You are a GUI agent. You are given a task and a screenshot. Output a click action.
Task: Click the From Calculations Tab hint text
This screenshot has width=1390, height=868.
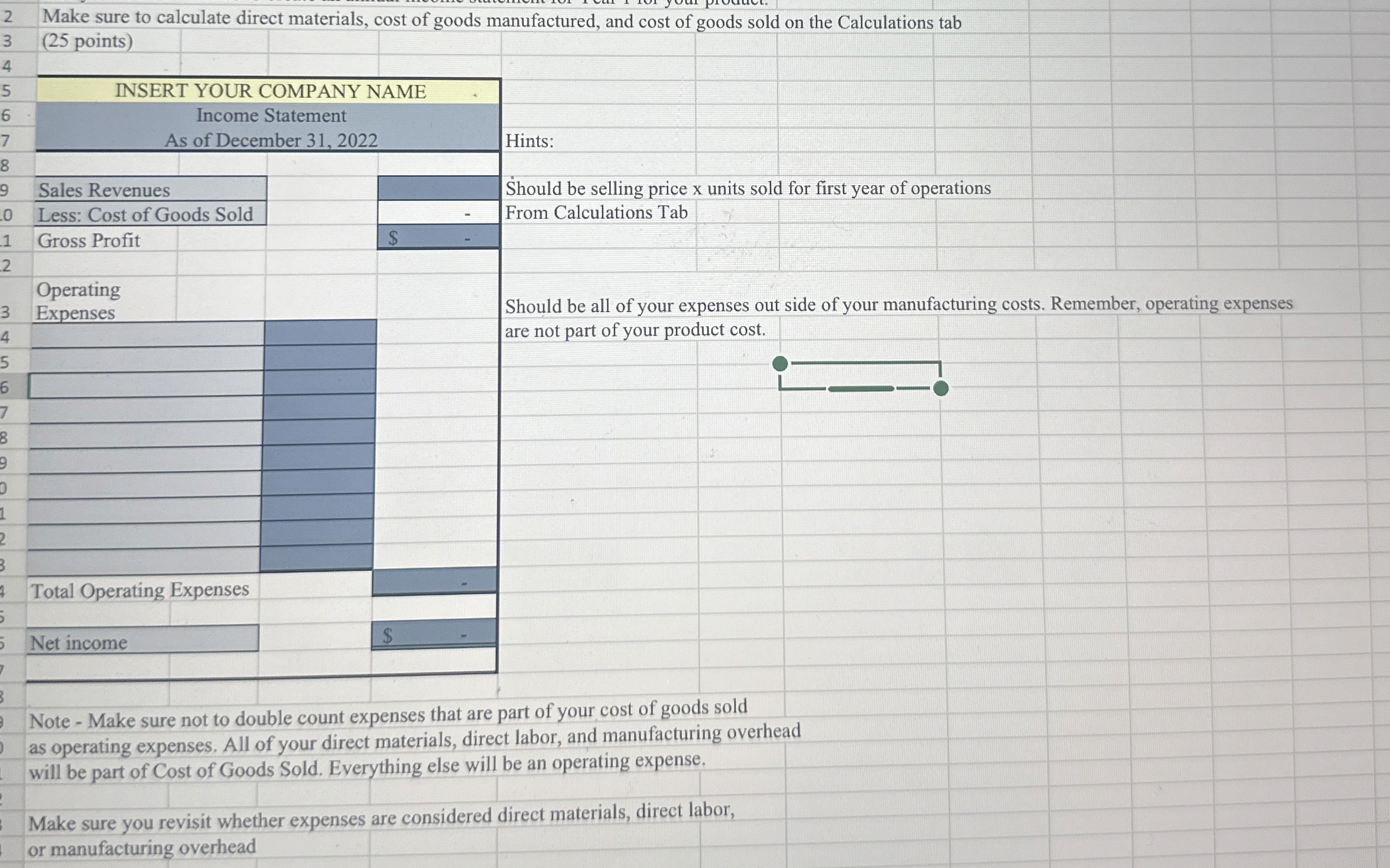point(596,213)
